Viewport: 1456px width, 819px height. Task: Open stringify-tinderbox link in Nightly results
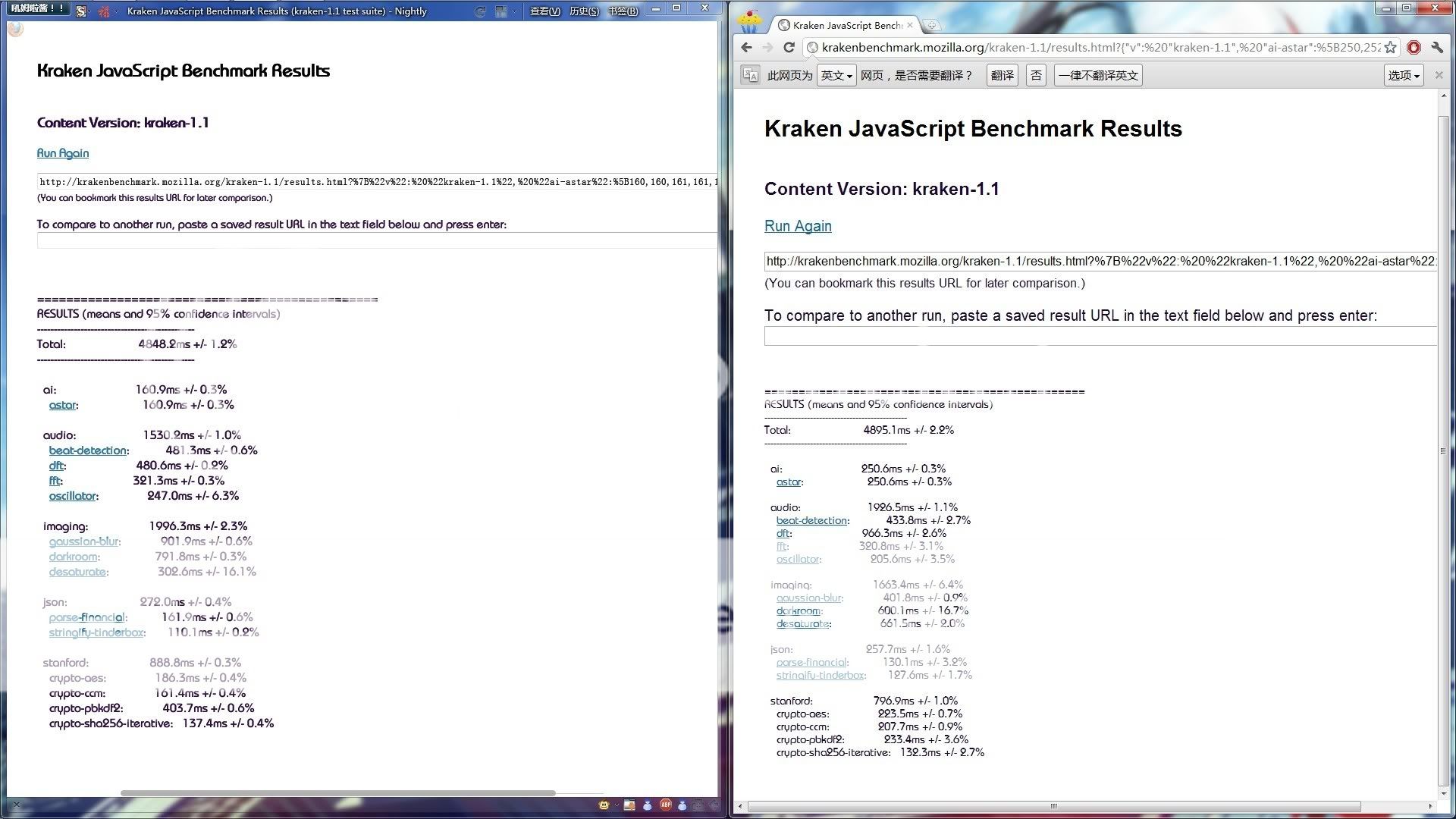[x=96, y=632]
